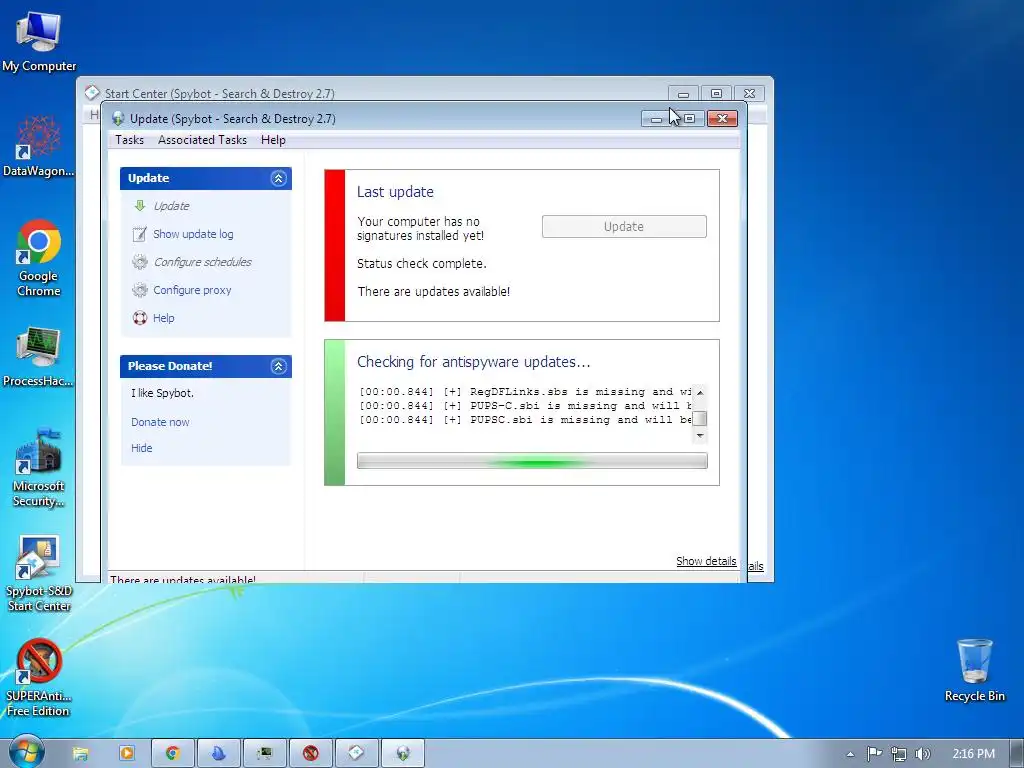Image resolution: width=1024 pixels, height=768 pixels.
Task: Click the volume speaker tray icon
Action: [922, 754]
